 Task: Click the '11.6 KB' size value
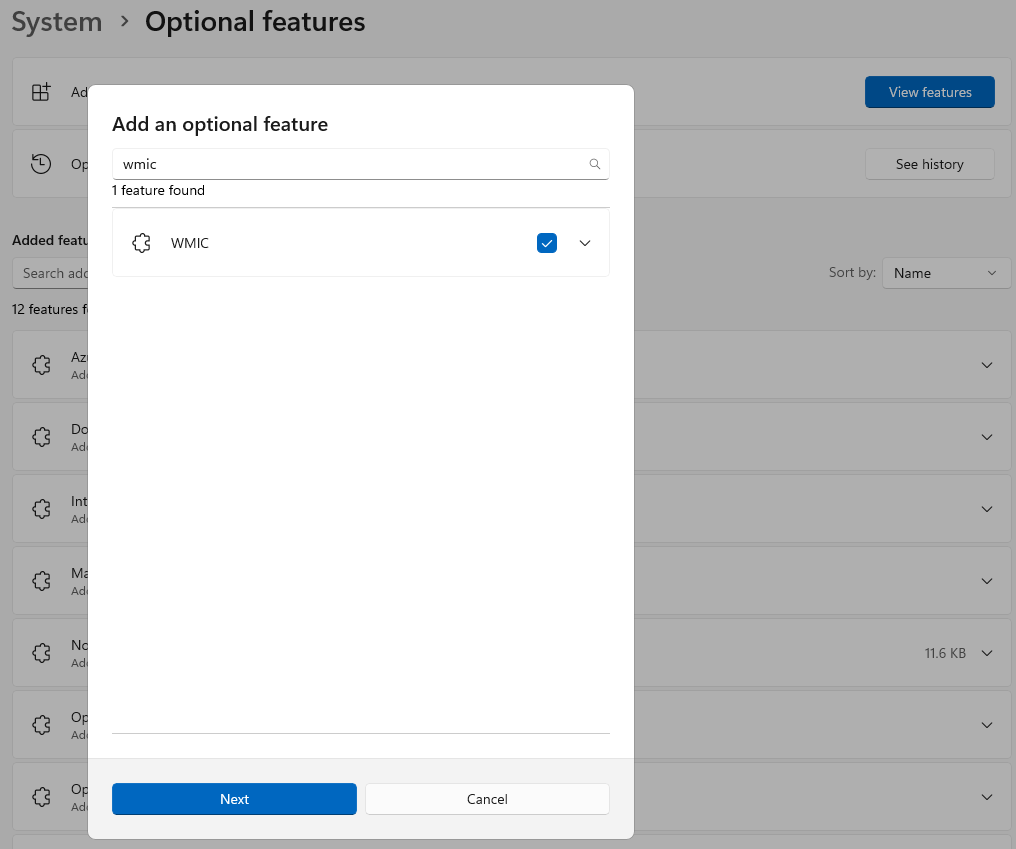click(x=945, y=653)
